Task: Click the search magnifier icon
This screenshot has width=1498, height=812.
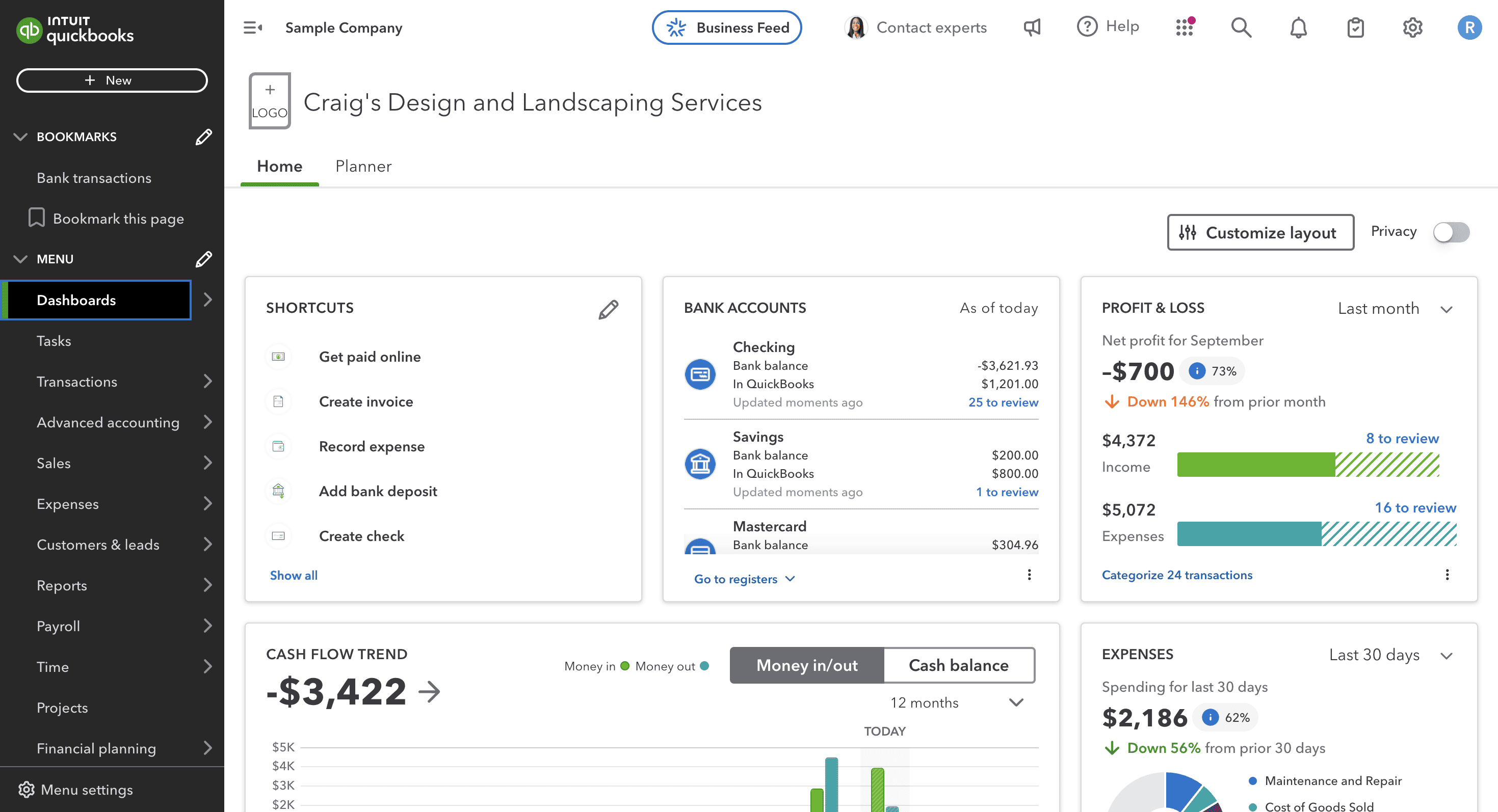Action: [1241, 28]
